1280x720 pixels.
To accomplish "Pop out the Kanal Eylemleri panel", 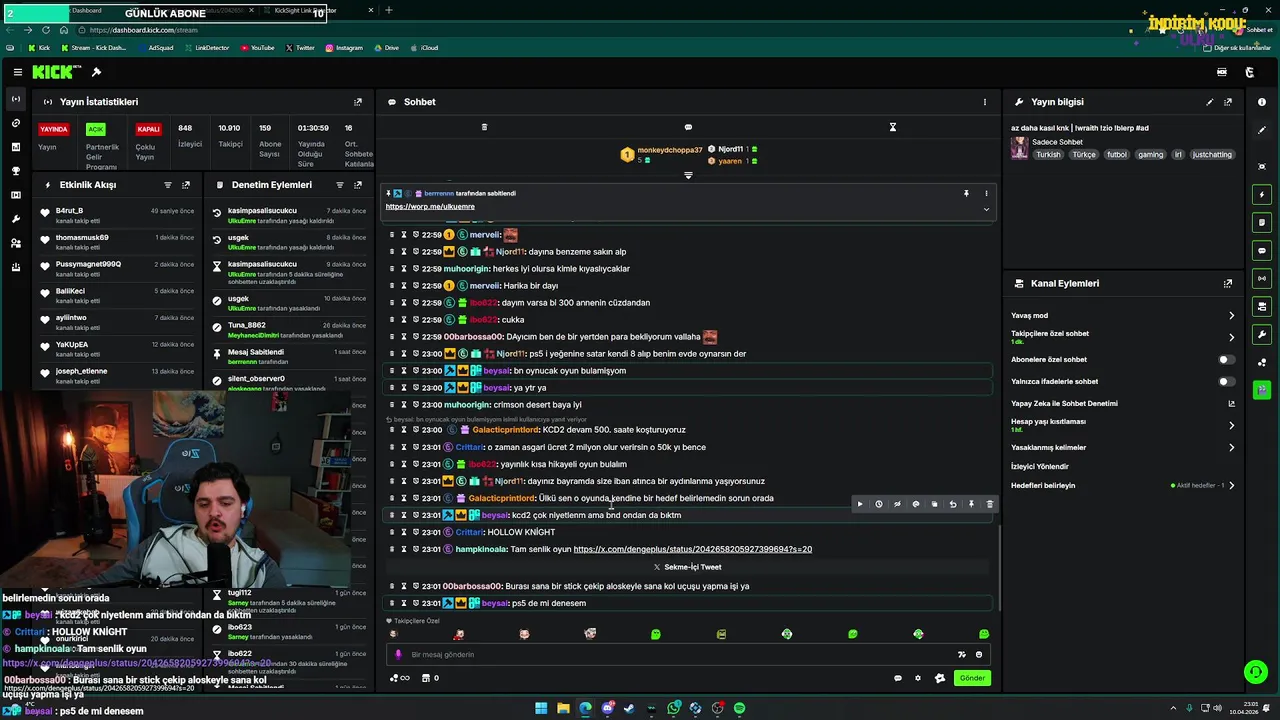I will [x=1228, y=283].
